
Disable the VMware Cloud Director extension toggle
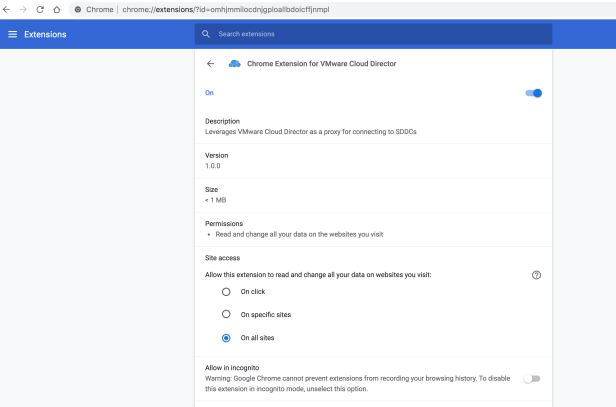(x=533, y=93)
